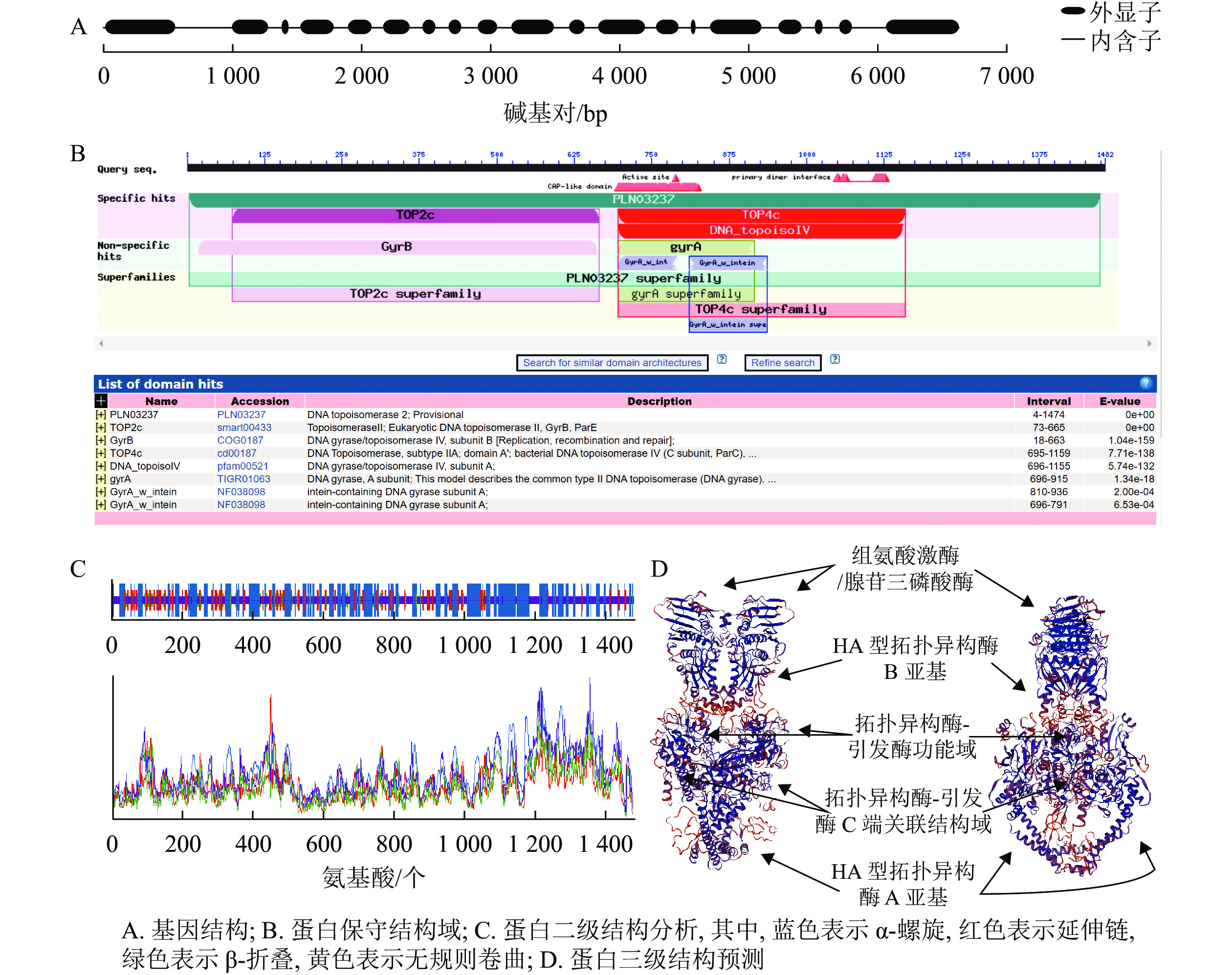Click the black expand-all plus icon

[101, 401]
